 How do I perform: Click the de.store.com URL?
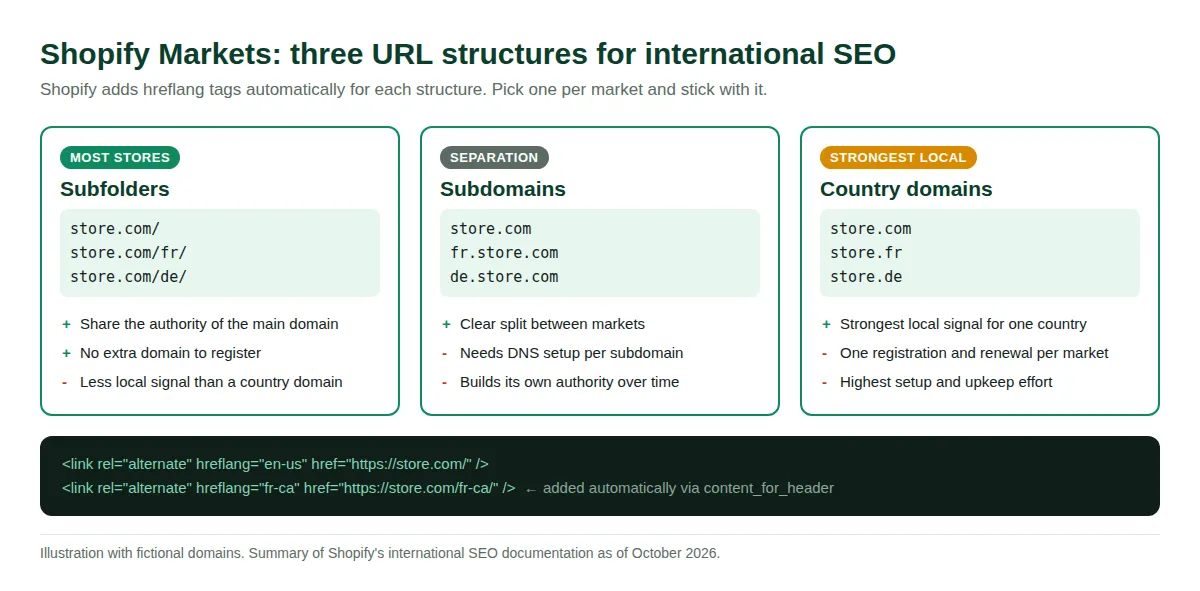pyautogui.click(x=504, y=277)
